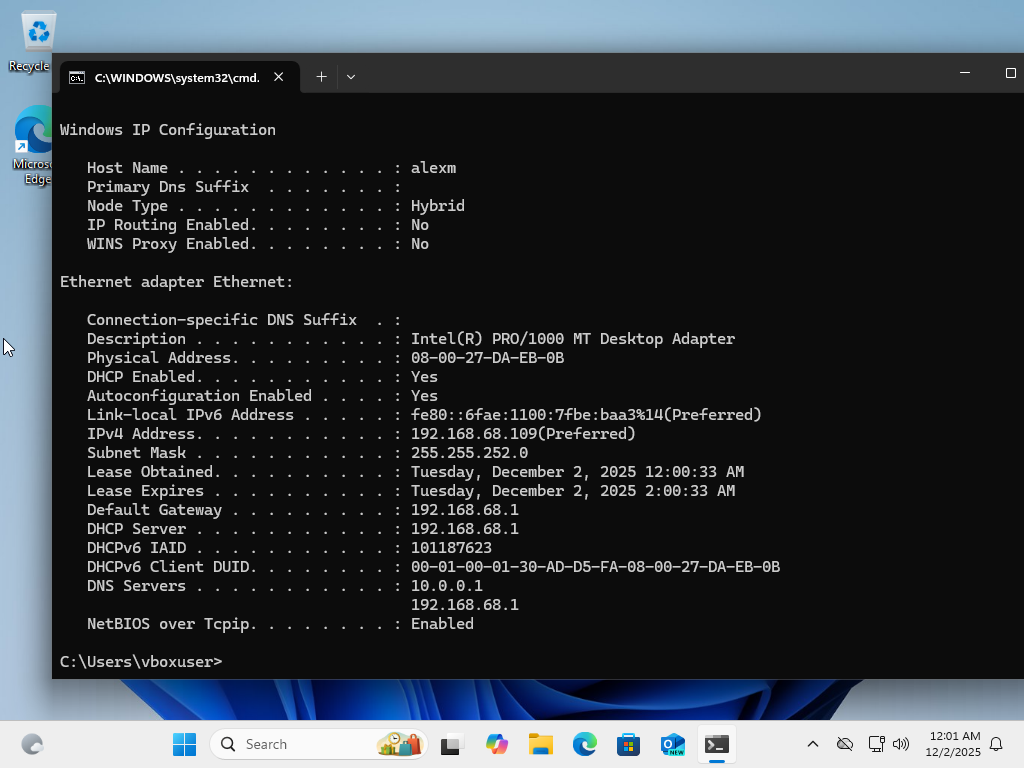Open the Recycle Bin on the desktop
Viewport: 1024px width, 768px height.
tap(37, 30)
